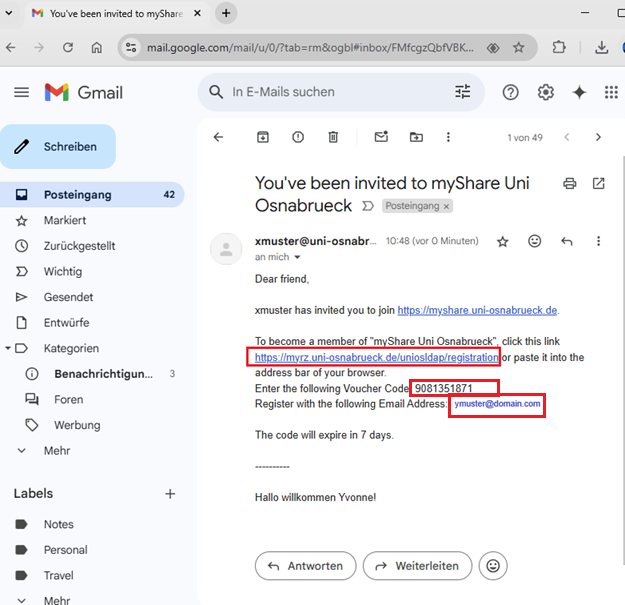This screenshot has width=625, height=605.
Task: Expand recipient details next to 'an mich'
Action: tap(297, 257)
